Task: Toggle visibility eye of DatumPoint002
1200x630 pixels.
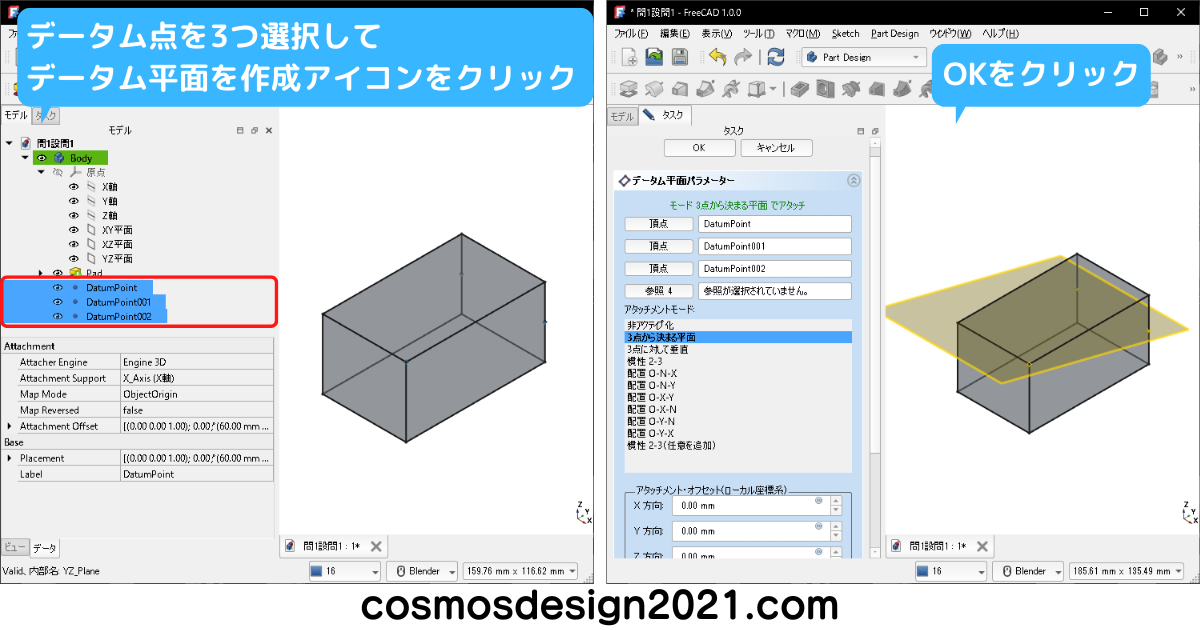Action: (58, 316)
